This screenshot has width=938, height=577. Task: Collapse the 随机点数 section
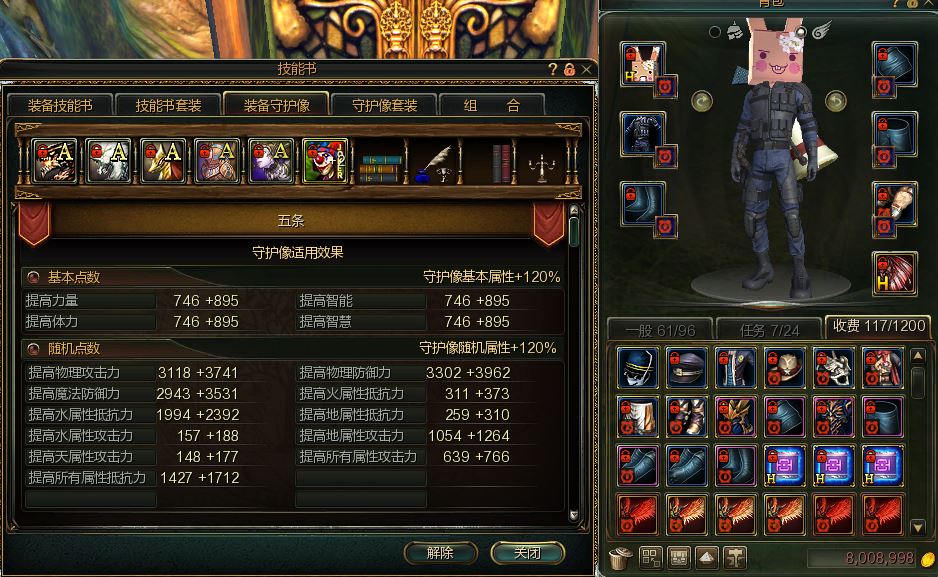click(34, 348)
